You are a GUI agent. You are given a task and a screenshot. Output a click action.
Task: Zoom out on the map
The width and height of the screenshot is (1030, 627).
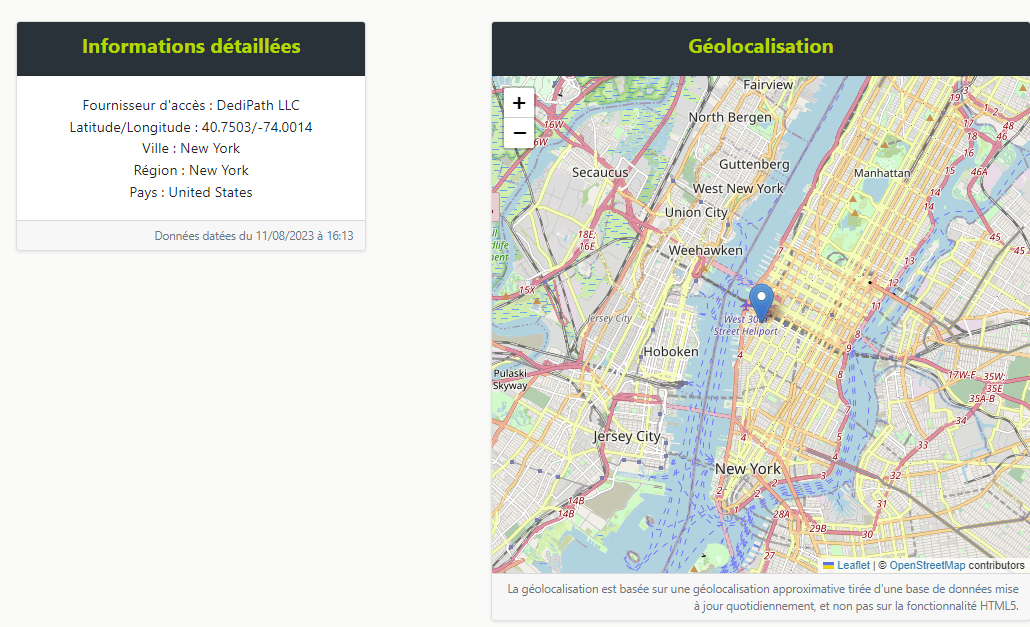[x=519, y=133]
